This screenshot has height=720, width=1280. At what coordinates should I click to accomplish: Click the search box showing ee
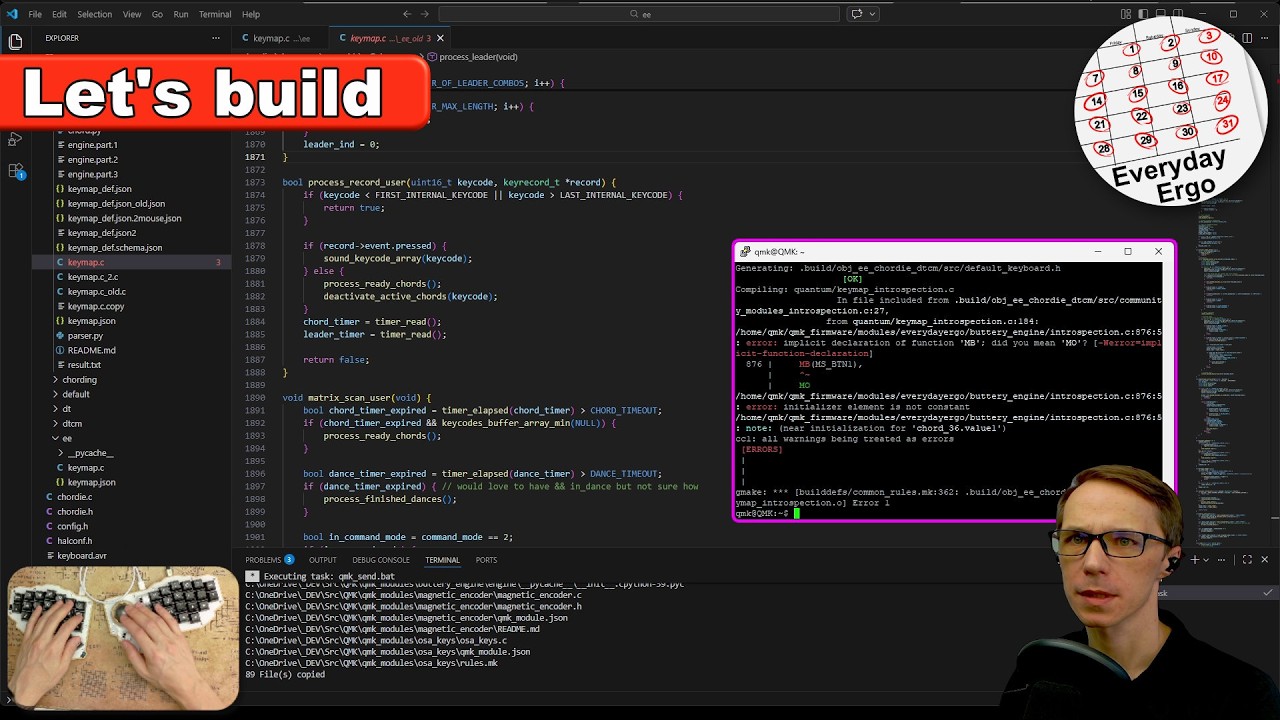(639, 14)
